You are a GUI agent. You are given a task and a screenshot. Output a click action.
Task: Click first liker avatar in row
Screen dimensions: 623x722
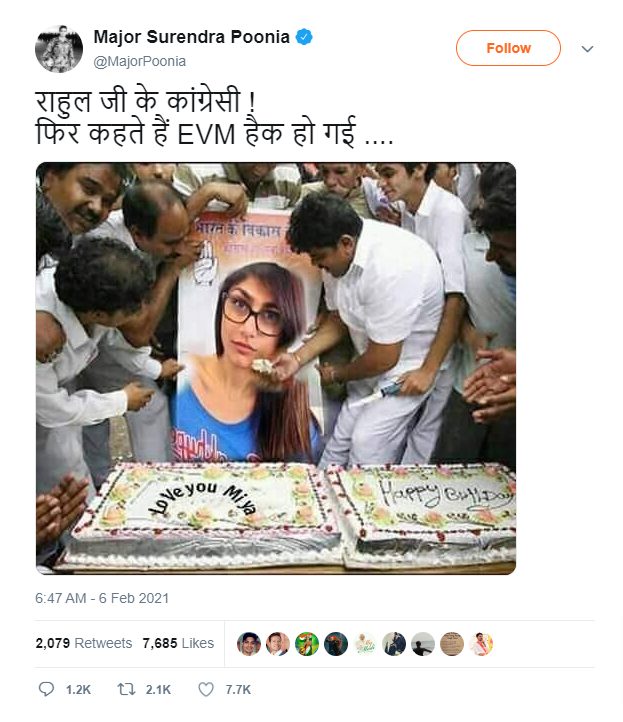249,643
